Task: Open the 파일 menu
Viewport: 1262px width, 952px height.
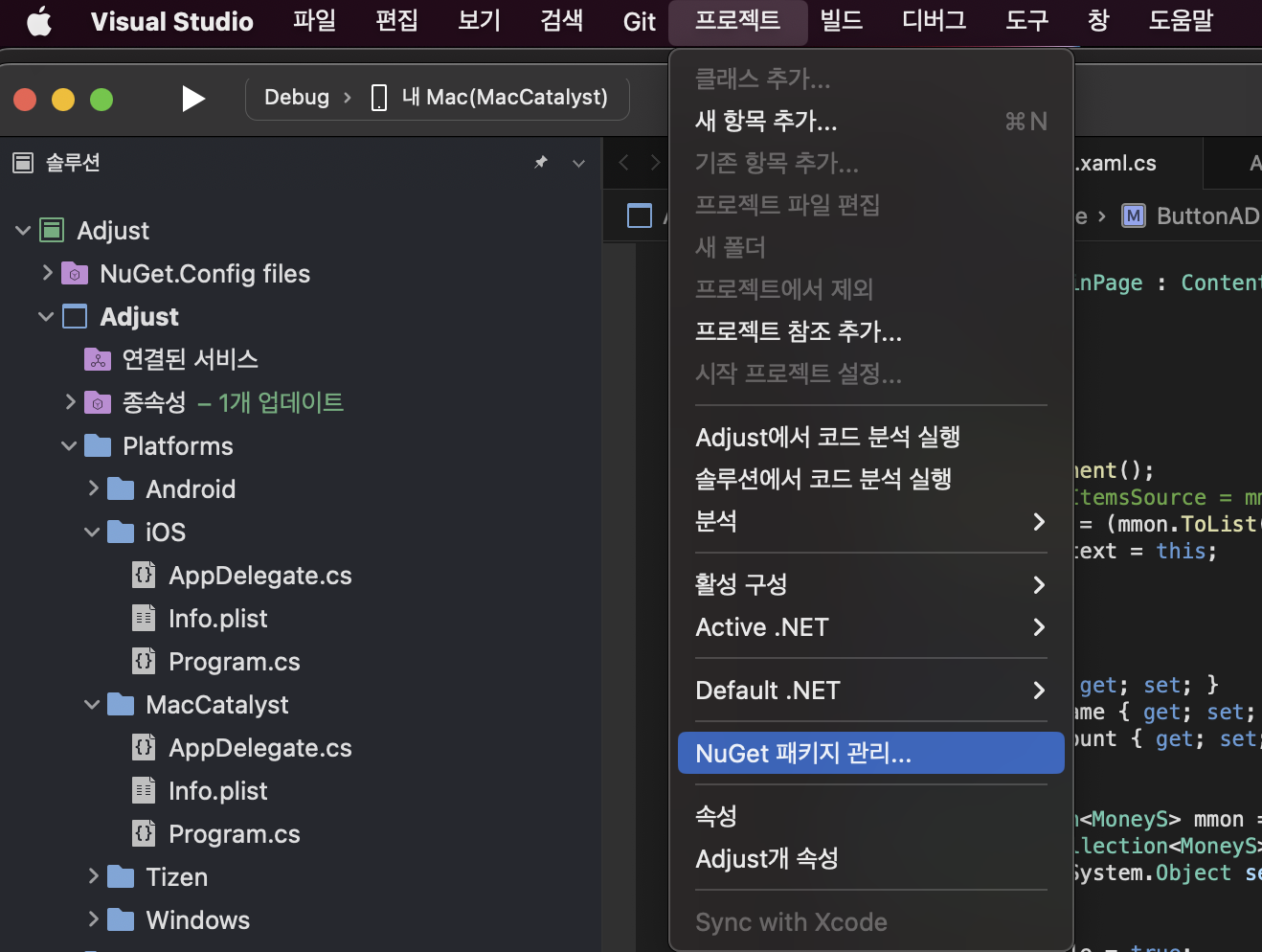Action: pos(314,21)
